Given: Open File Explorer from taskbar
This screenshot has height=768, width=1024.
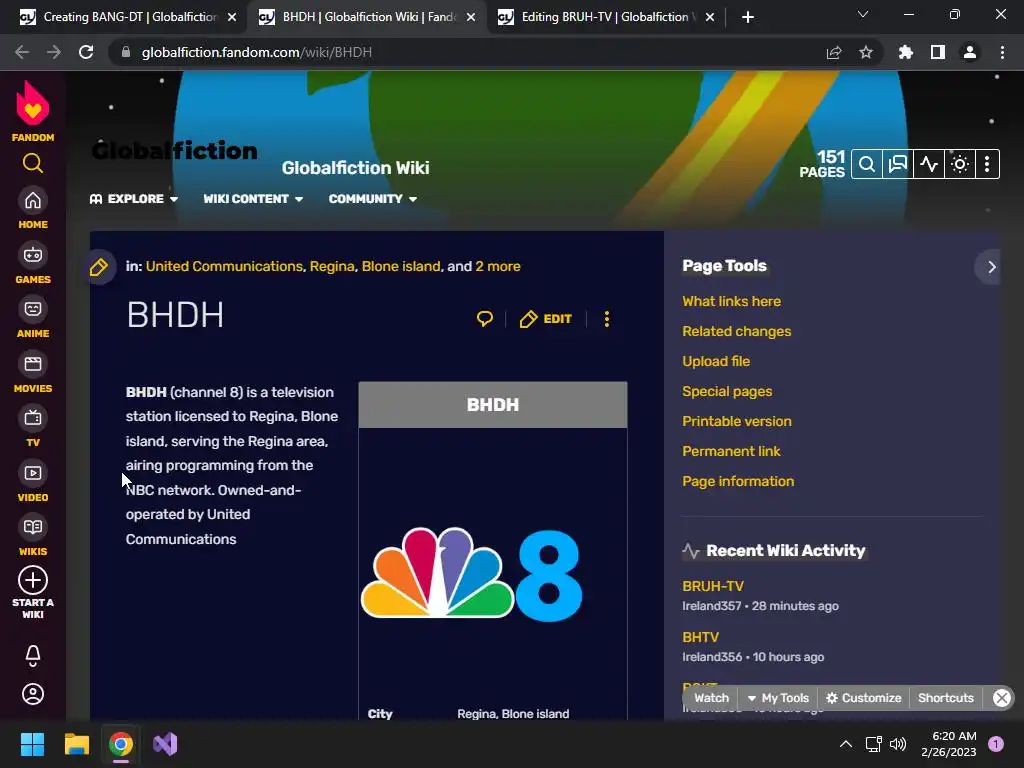Looking at the screenshot, I should point(76,744).
